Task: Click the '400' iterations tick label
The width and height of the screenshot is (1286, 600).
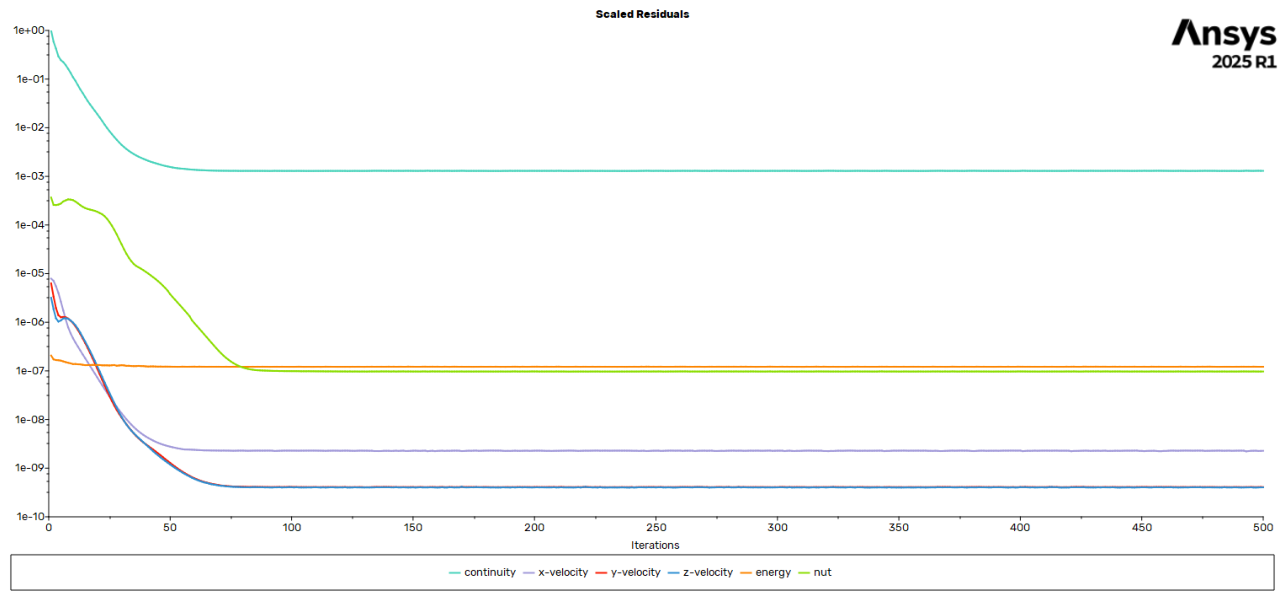Action: (x=1020, y=527)
